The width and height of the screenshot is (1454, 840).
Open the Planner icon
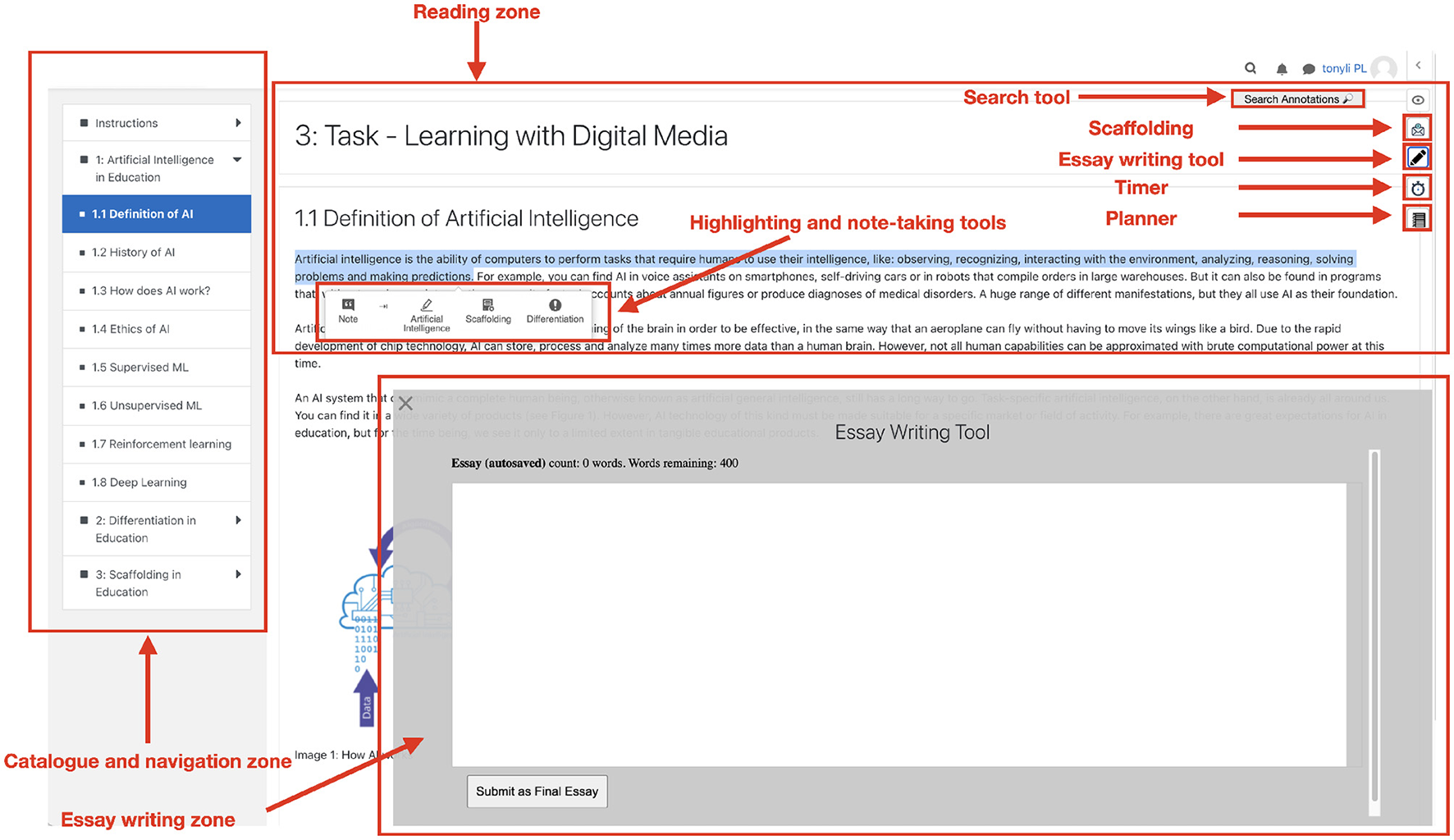[x=1417, y=219]
